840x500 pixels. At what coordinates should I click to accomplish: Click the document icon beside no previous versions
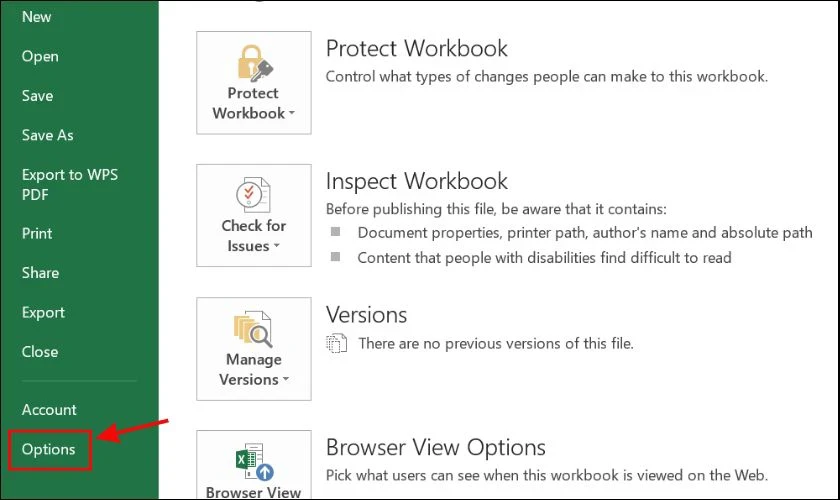coord(336,343)
